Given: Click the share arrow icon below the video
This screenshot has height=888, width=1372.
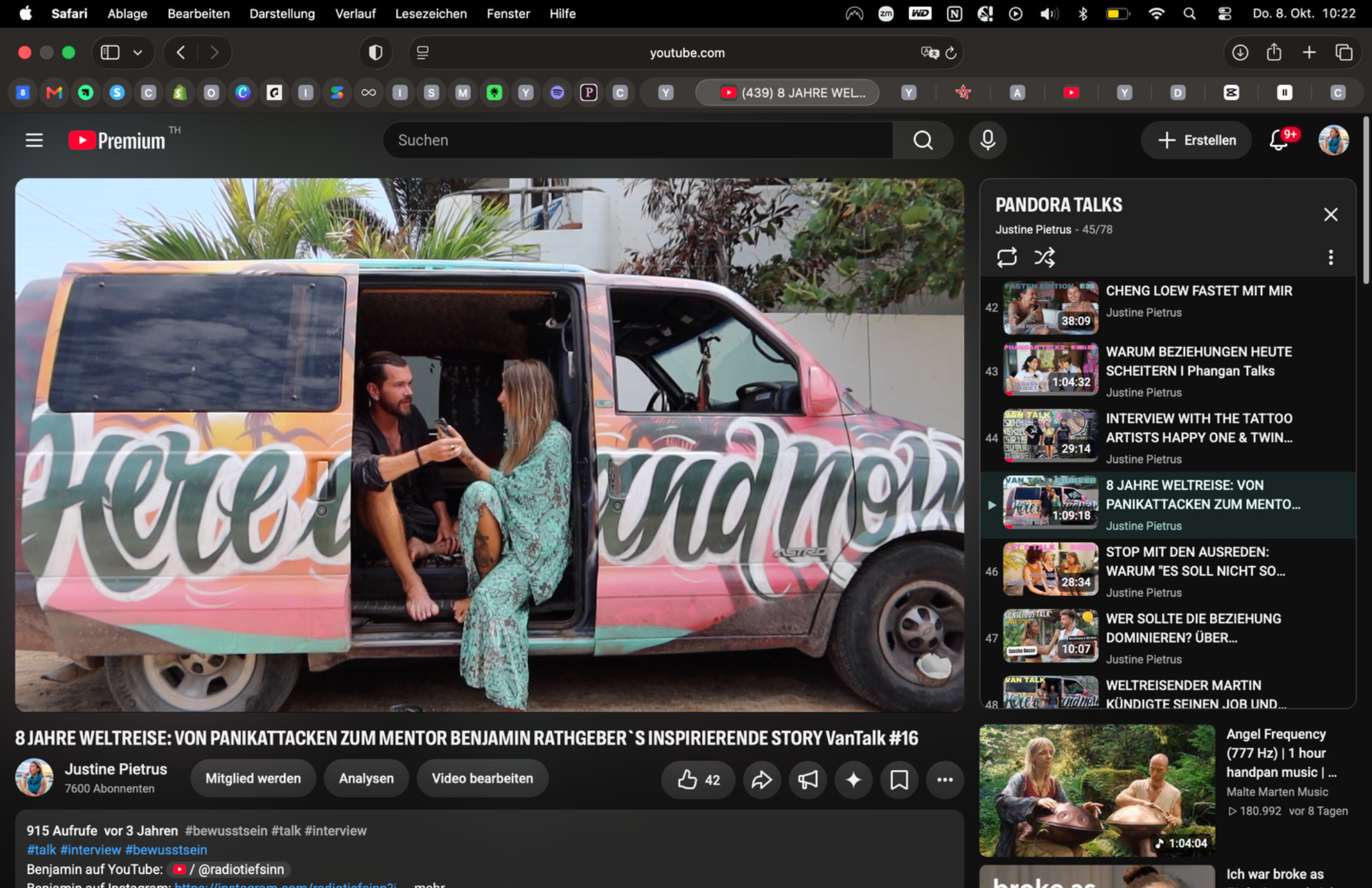Looking at the screenshot, I should (x=762, y=779).
